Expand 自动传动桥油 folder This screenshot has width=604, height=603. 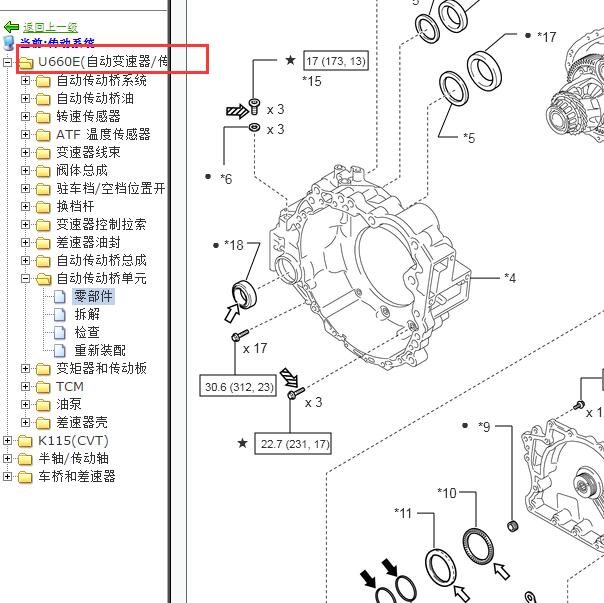coord(25,98)
